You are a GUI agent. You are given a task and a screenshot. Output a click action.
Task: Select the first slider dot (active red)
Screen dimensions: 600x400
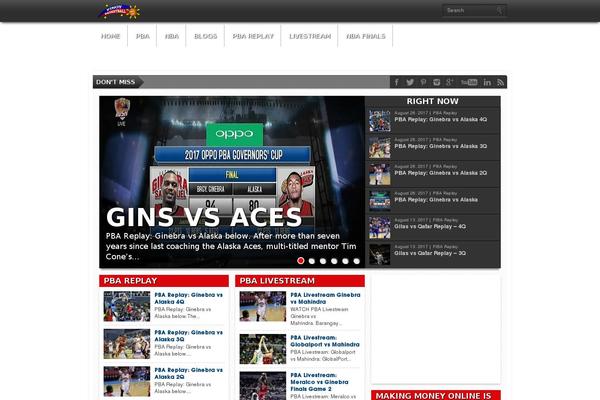click(301, 261)
